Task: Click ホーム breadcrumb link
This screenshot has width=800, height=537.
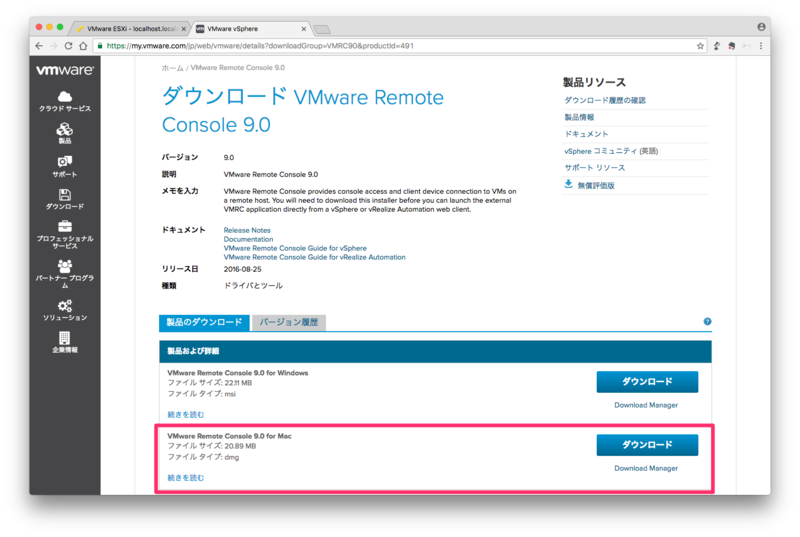Action: 172,68
